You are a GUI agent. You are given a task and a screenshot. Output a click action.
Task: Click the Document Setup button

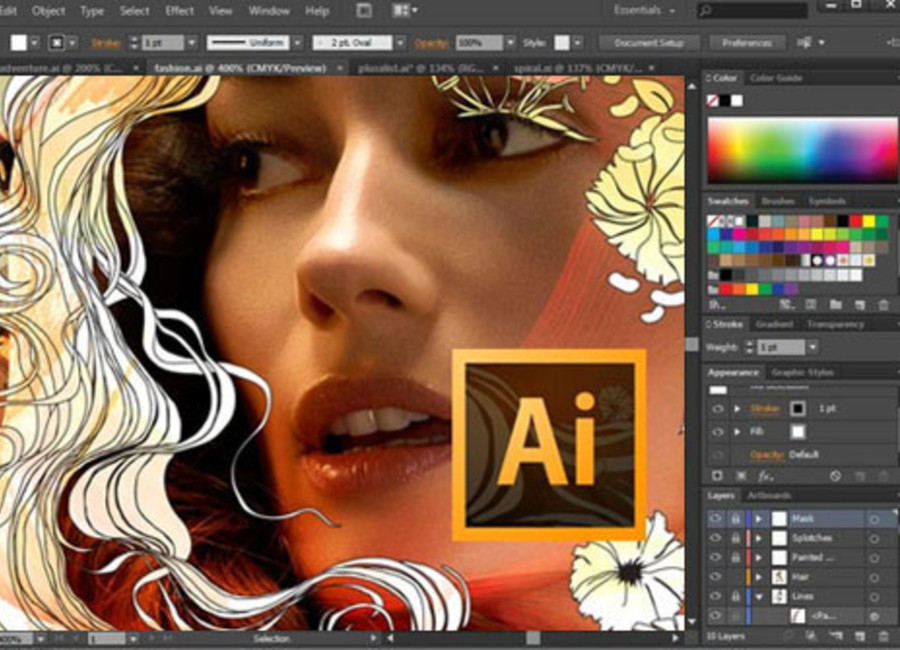point(649,42)
